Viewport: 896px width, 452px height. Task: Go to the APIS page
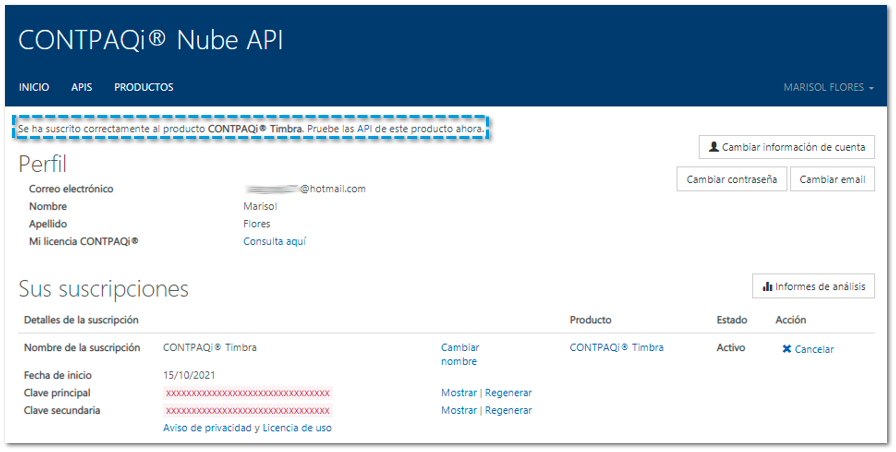pos(82,88)
